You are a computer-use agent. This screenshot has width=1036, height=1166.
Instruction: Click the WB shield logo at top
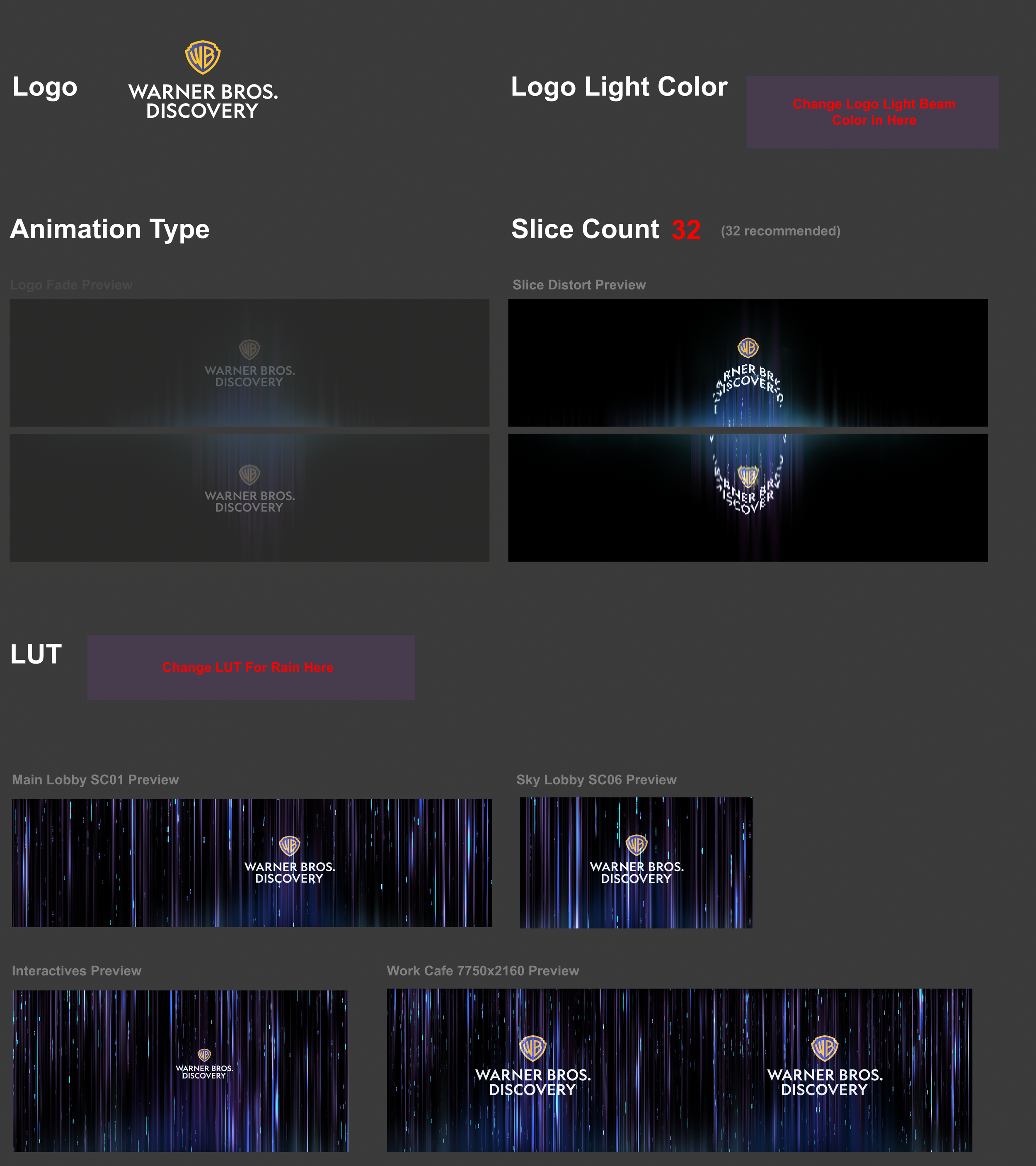click(202, 57)
